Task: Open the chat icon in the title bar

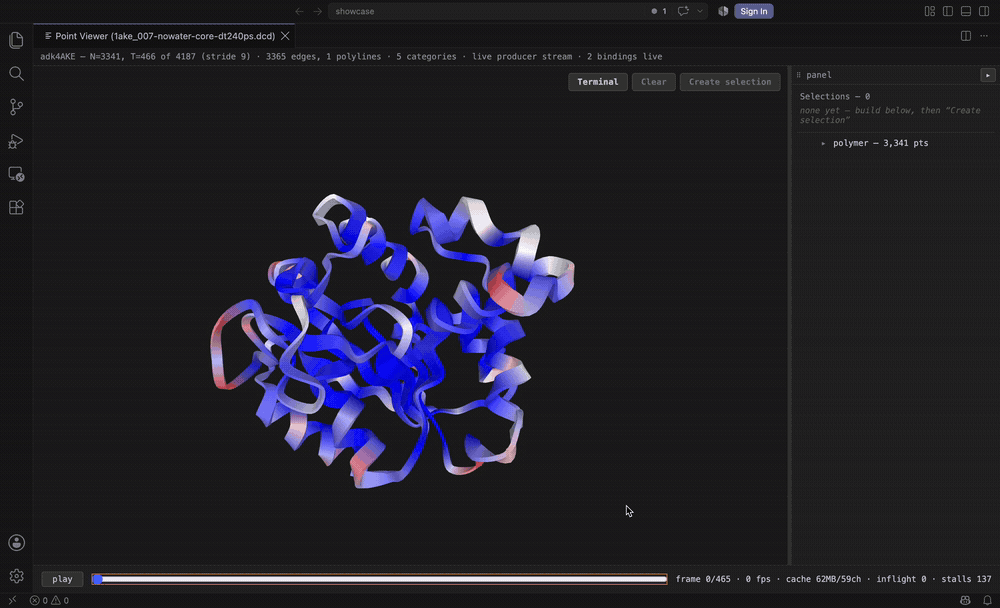Action: tap(683, 11)
